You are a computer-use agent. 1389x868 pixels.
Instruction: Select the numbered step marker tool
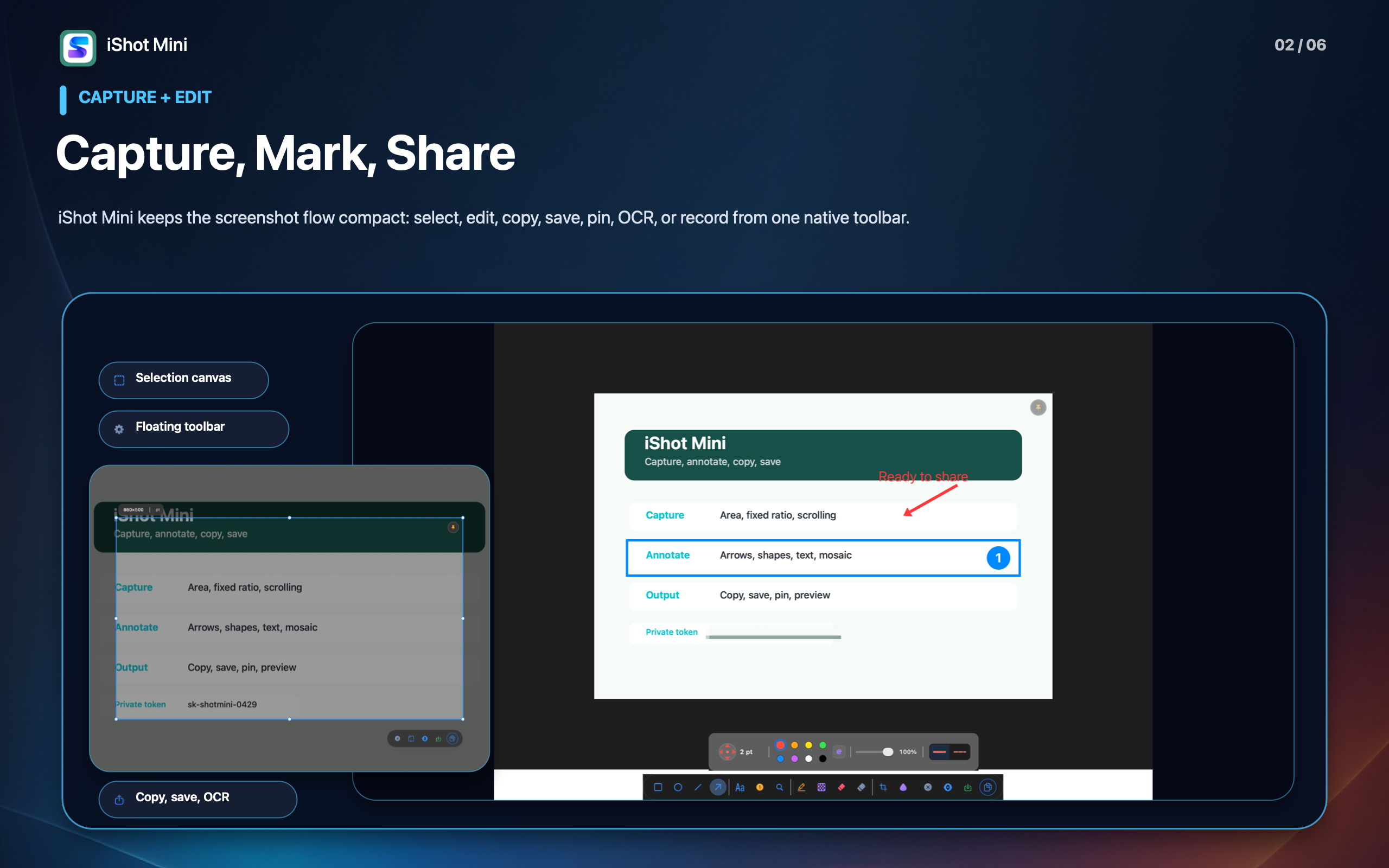tap(760, 787)
